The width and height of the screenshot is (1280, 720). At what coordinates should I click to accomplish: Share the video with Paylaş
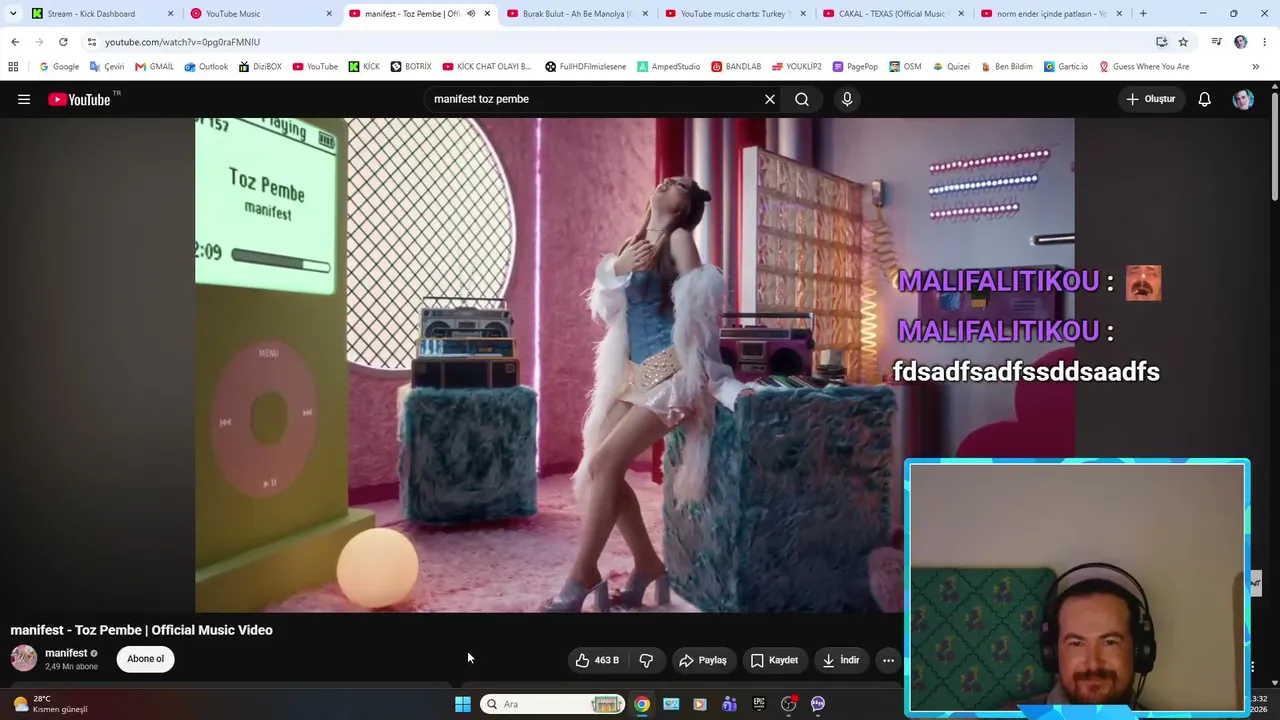[x=703, y=660]
